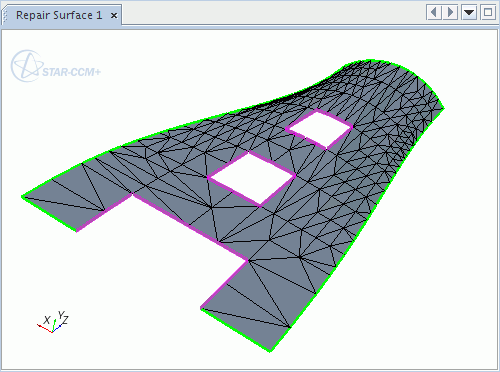The height and width of the screenshot is (372, 500).
Task: Open the tab list dropdown arrow
Action: click(x=469, y=13)
